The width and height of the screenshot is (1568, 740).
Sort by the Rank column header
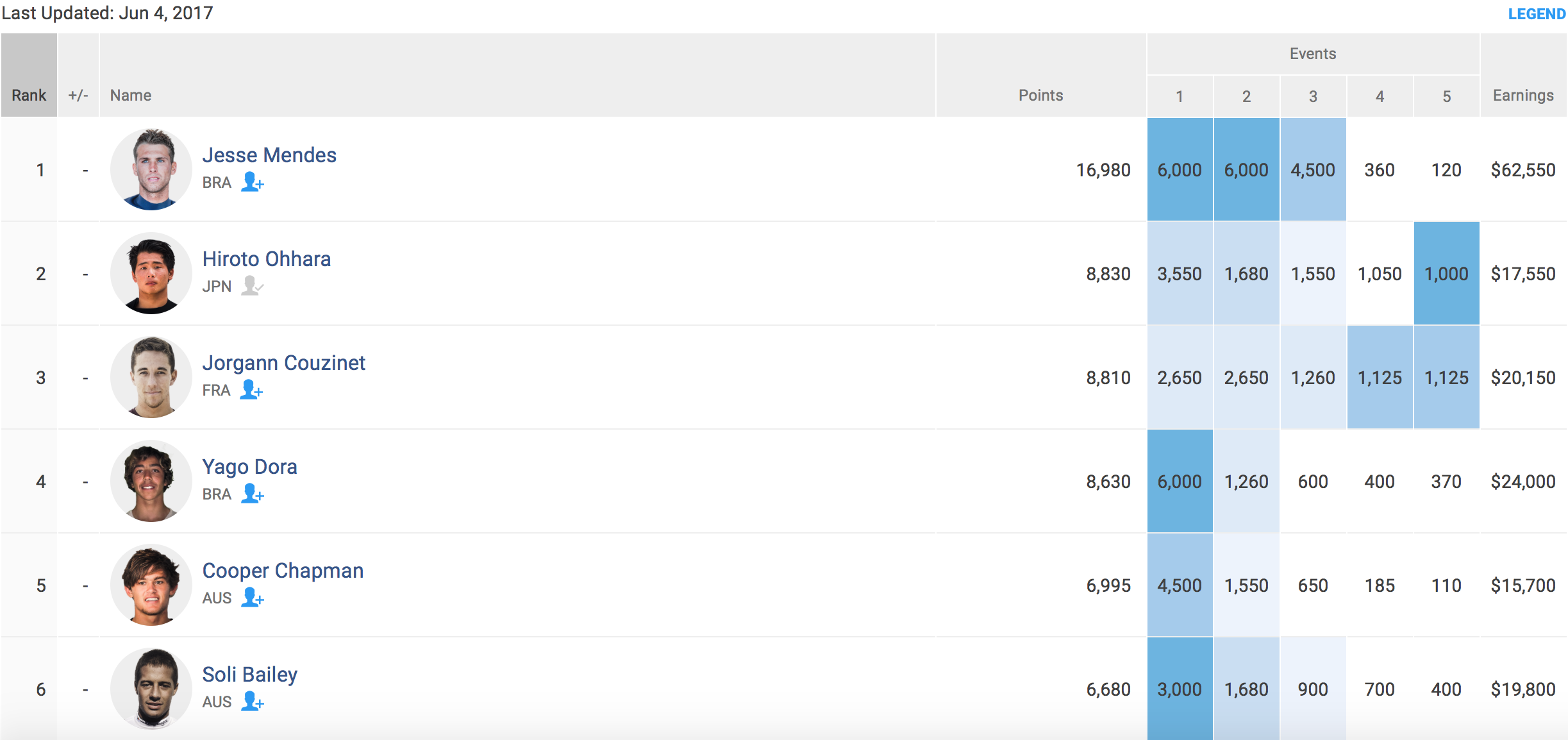29,96
